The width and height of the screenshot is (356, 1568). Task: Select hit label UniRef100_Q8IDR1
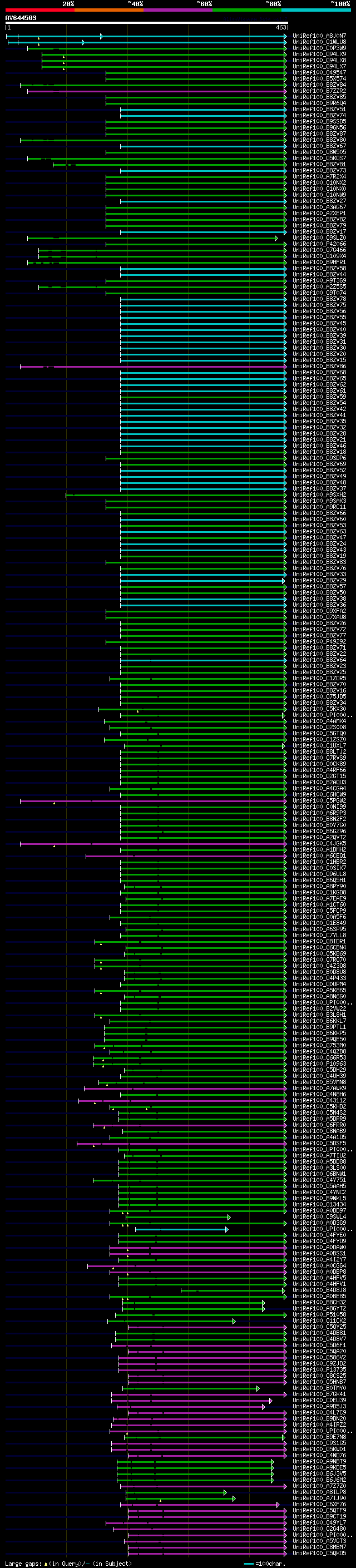(x=319, y=942)
